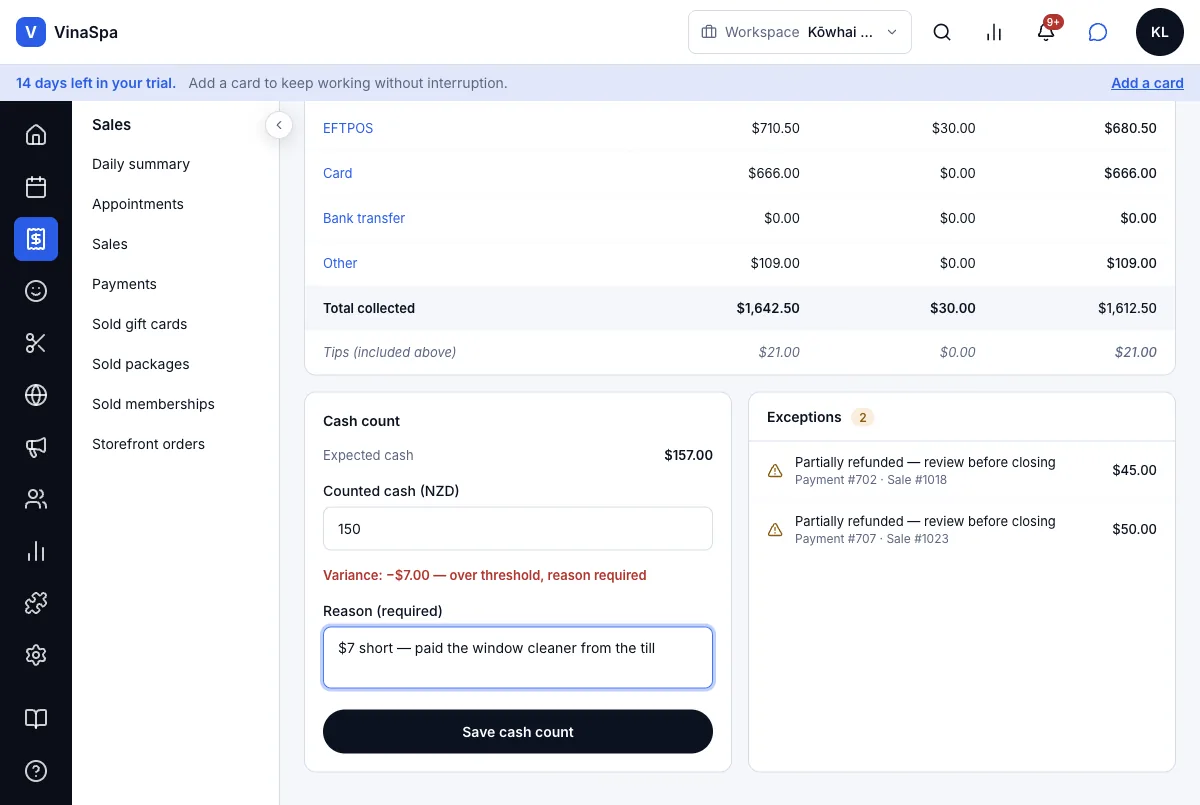Open the Calendar icon in sidebar
Viewport: 1200px width, 805px height.
click(x=36, y=187)
